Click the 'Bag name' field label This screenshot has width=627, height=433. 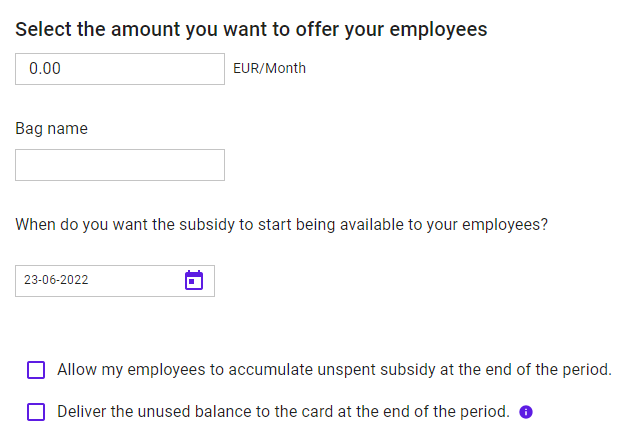(x=51, y=129)
